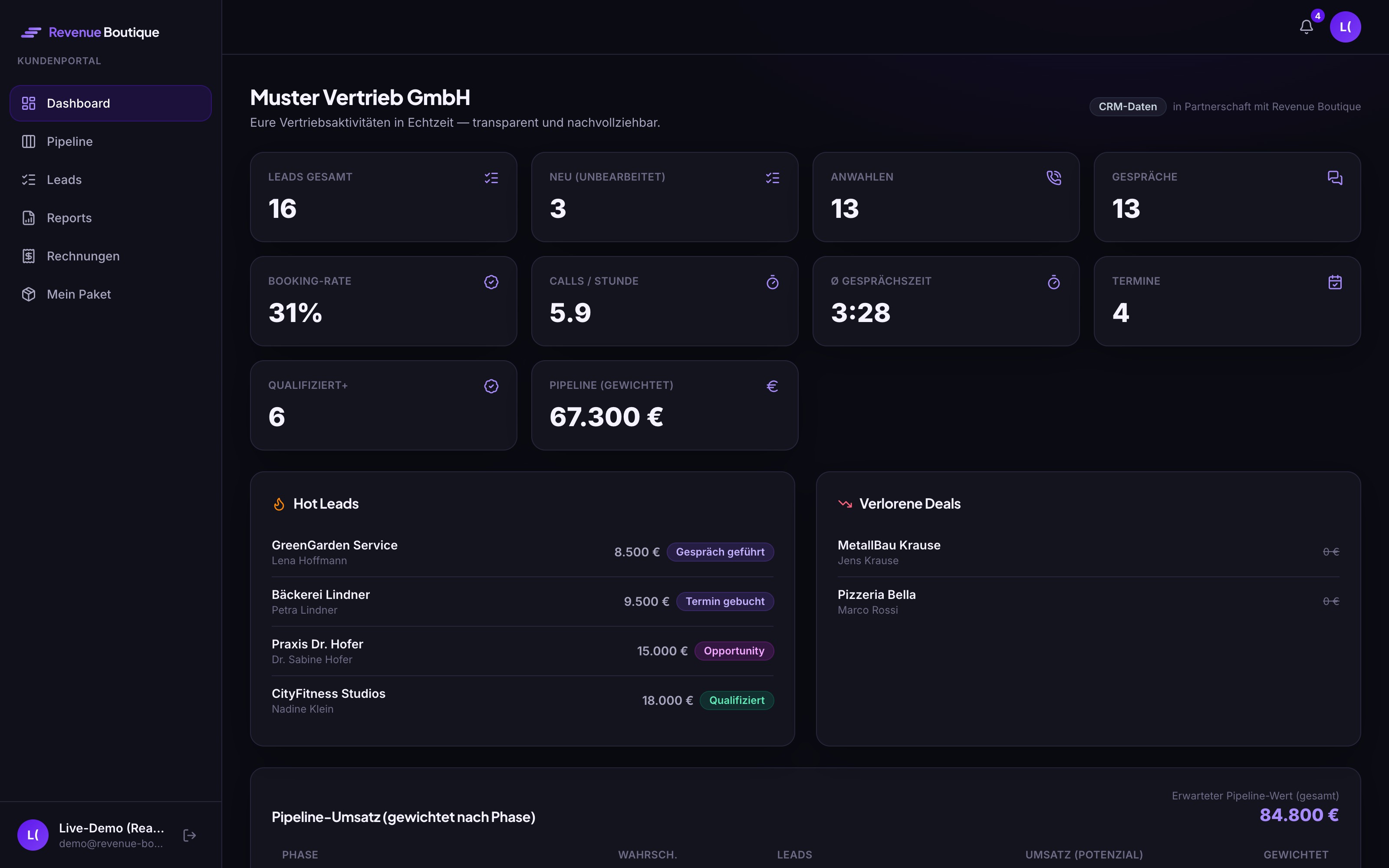1389x868 pixels.
Task: Open the Praxis Dr. Hofer hot lead
Action: click(522, 651)
